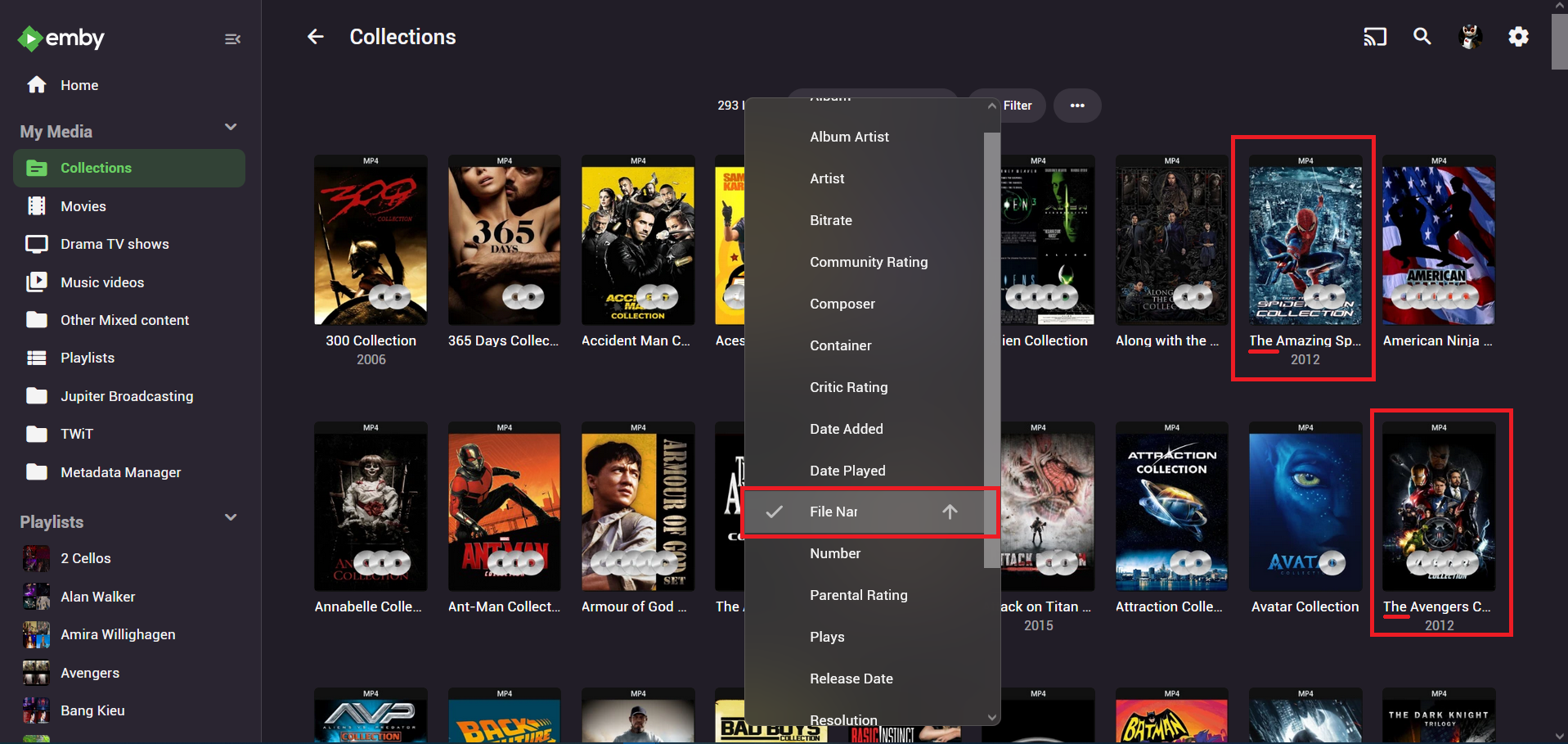Select Release Date as sort option
Image resolution: width=1568 pixels, height=744 pixels.
click(851, 679)
